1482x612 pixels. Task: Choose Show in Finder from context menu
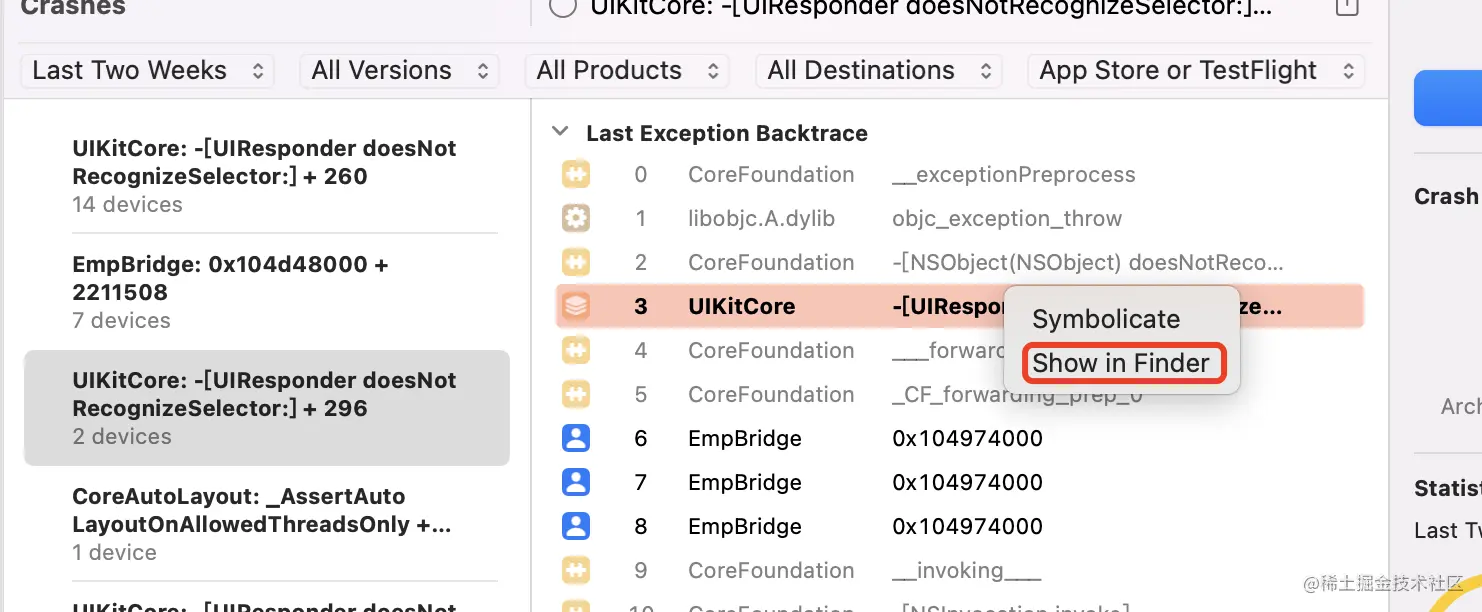click(x=1120, y=363)
